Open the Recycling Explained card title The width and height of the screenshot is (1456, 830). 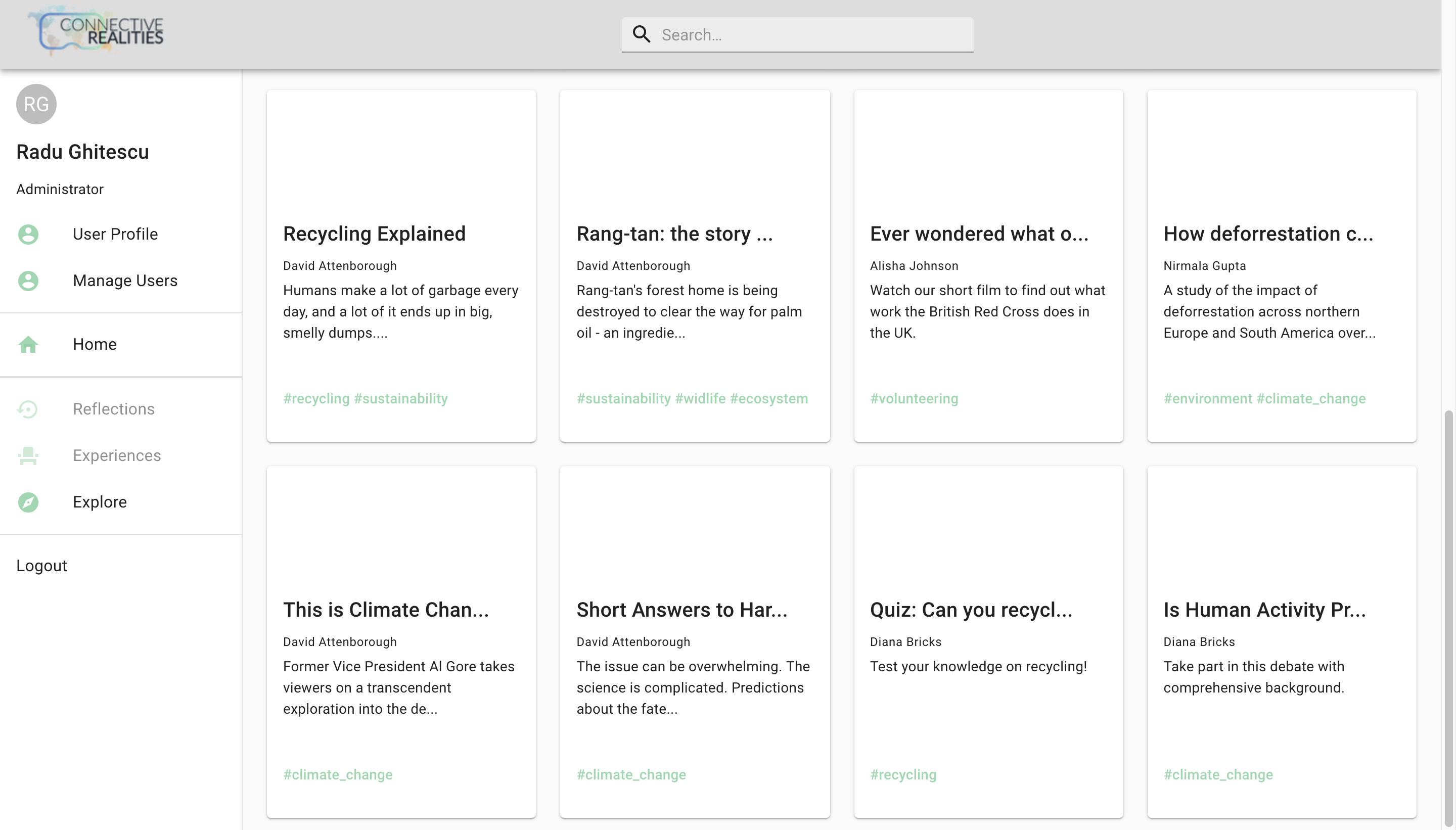point(374,234)
